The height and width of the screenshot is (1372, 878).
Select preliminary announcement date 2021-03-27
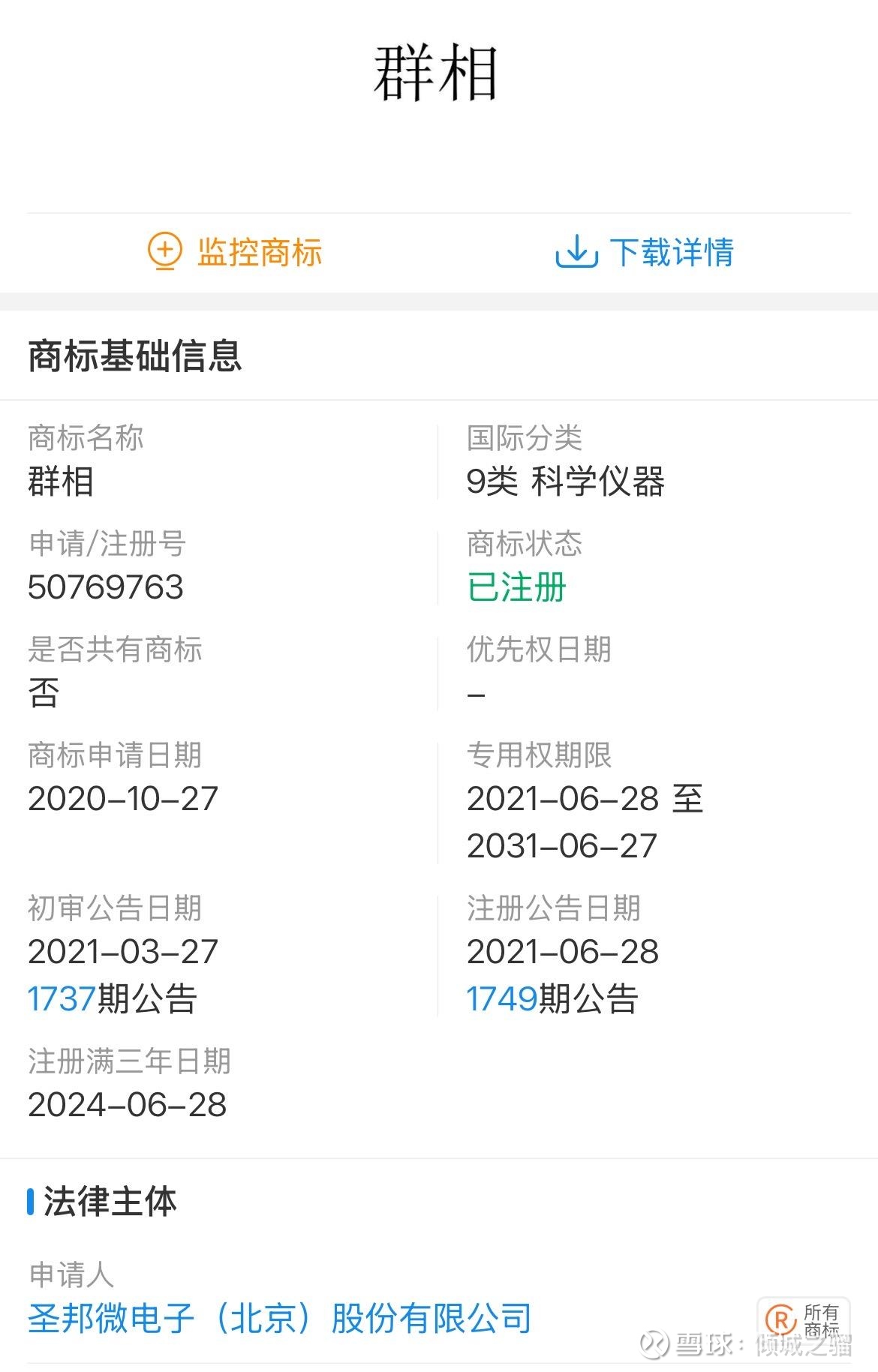click(x=123, y=952)
